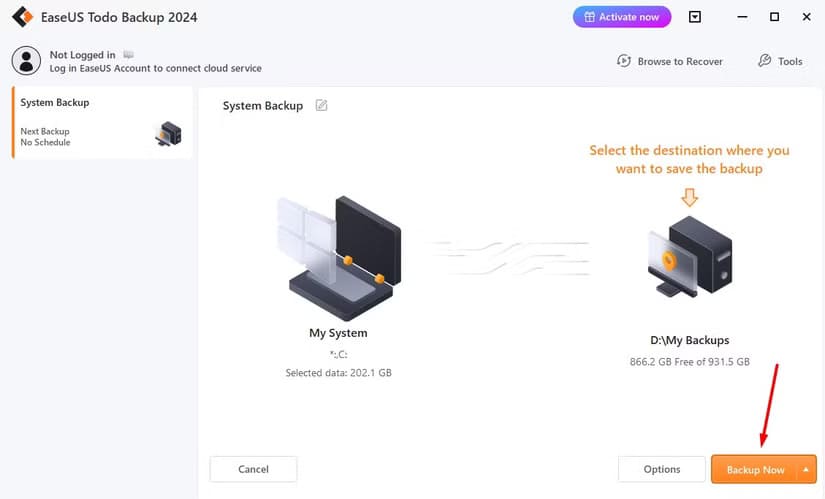
Task: Close the EaseUS Todo Backup window
Action: [x=806, y=17]
